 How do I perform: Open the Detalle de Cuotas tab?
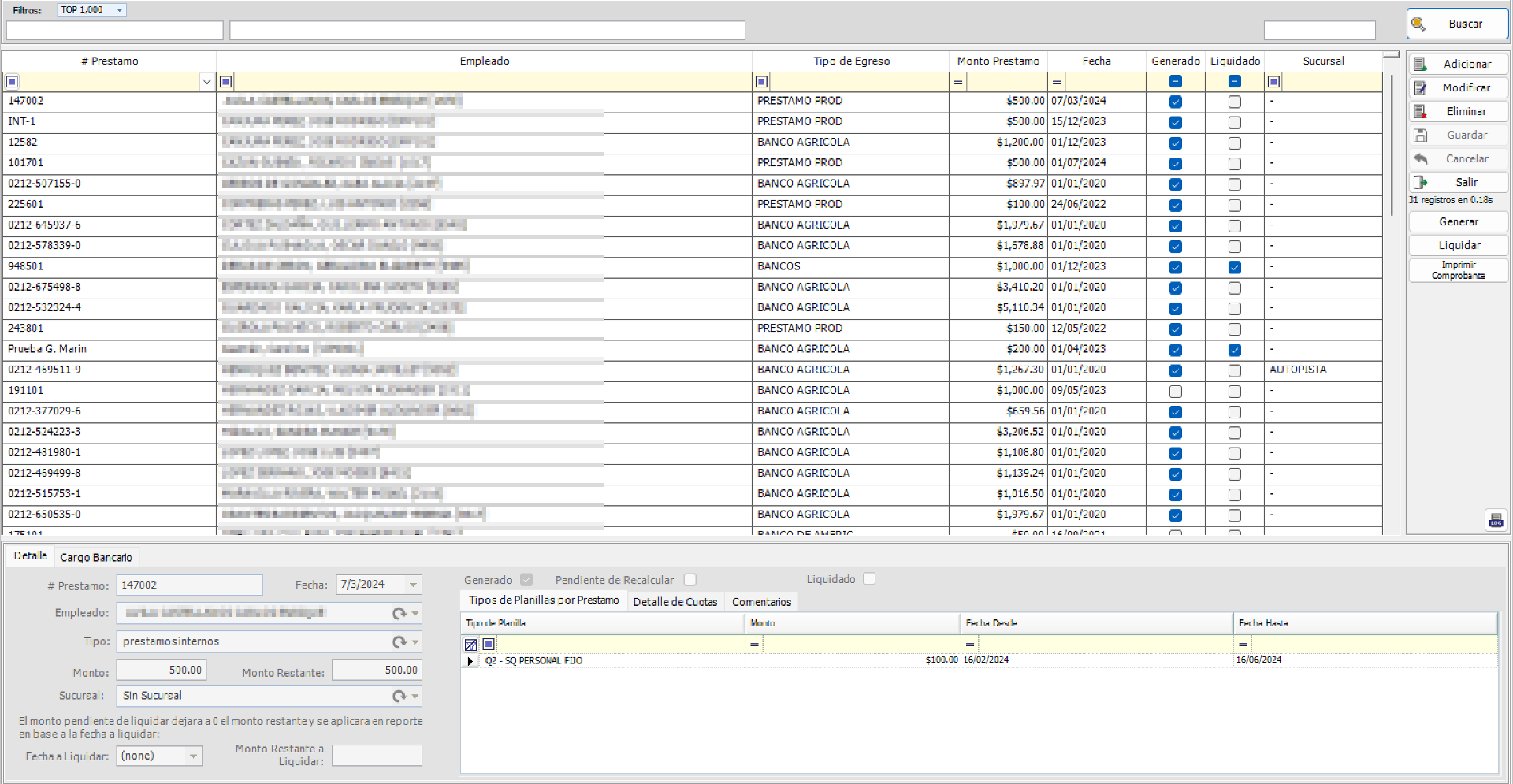coord(675,601)
